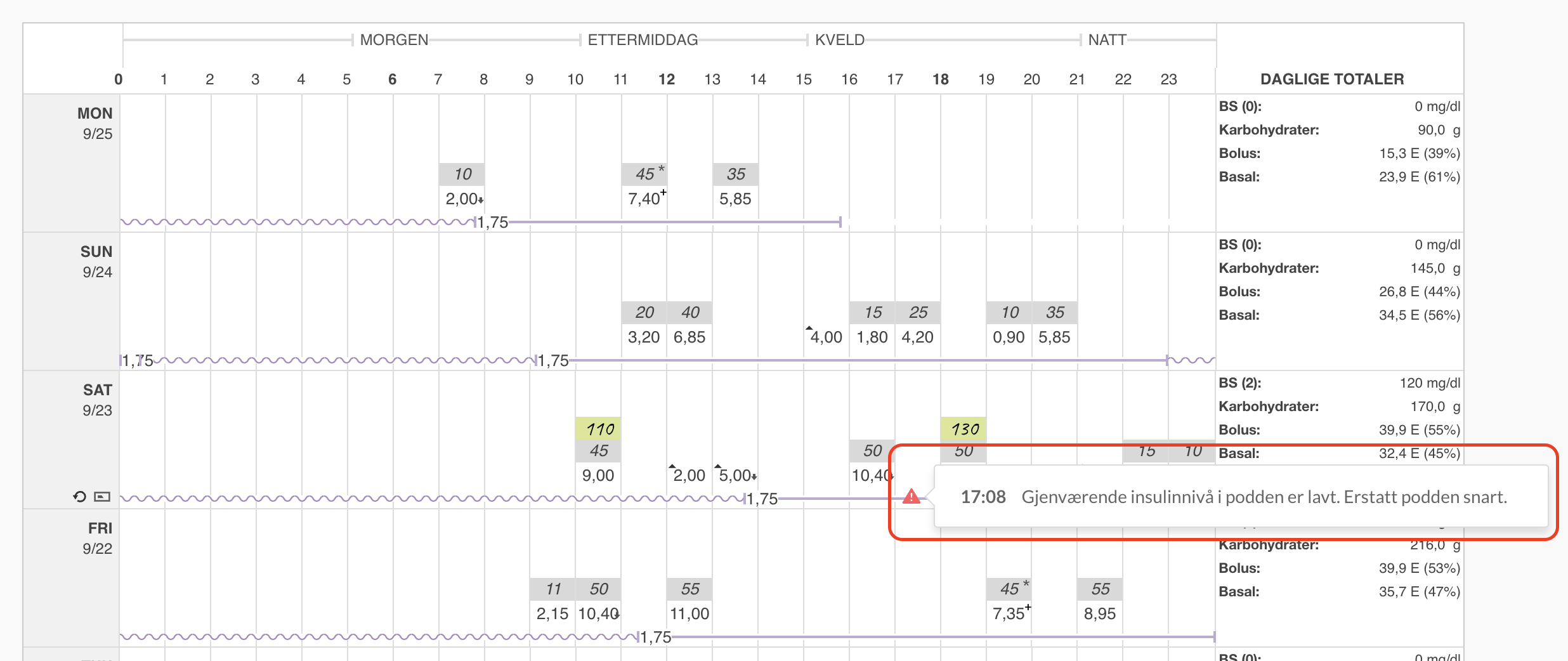Click the SAT 9/23 day label
The height and width of the screenshot is (661, 1568).
click(98, 400)
